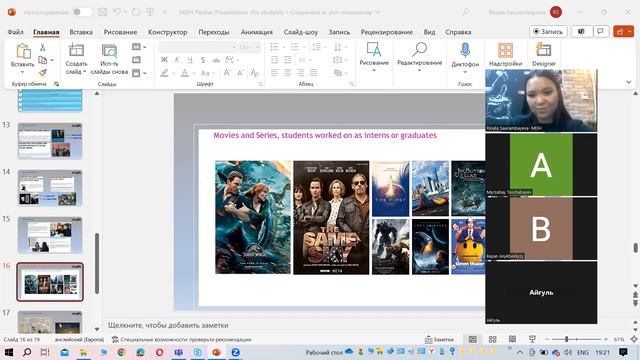640x360 pixels.
Task: Open the Редактирование dropdown
Action: coord(420,57)
